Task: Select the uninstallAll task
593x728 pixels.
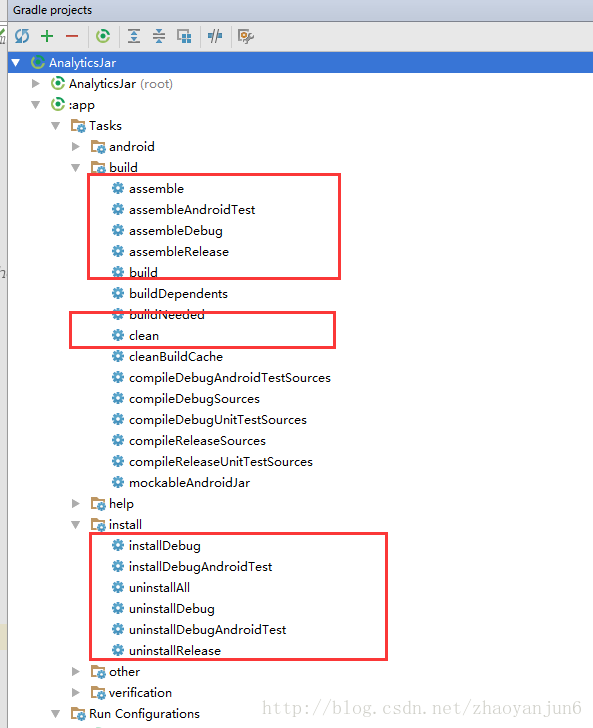Action: click(159, 588)
